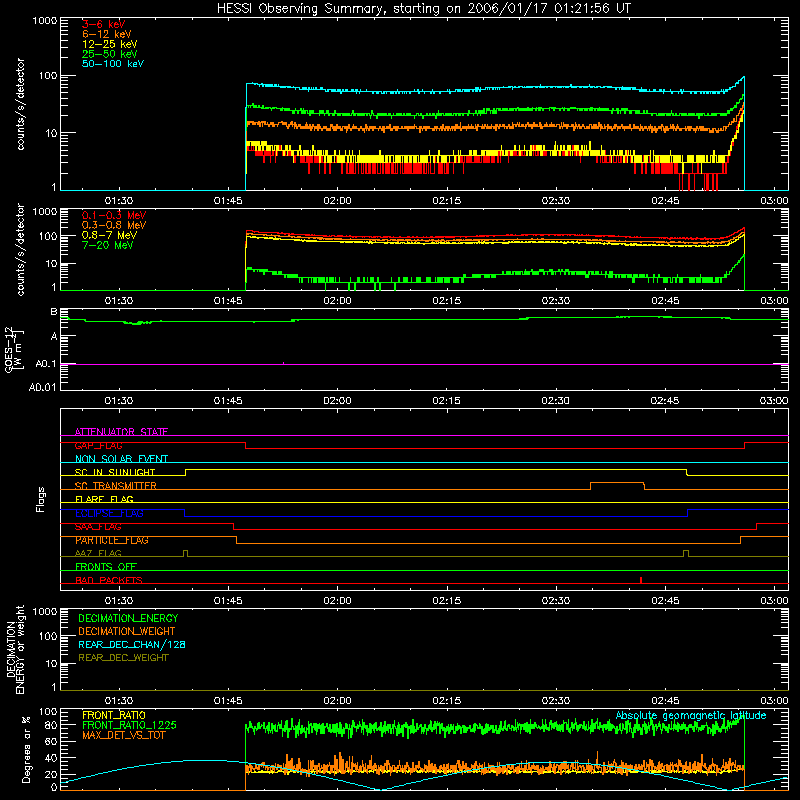Click the MAX_DET_VS_TOT legend entry
Image resolution: width=800 pixels, height=800 pixels.
point(123,735)
